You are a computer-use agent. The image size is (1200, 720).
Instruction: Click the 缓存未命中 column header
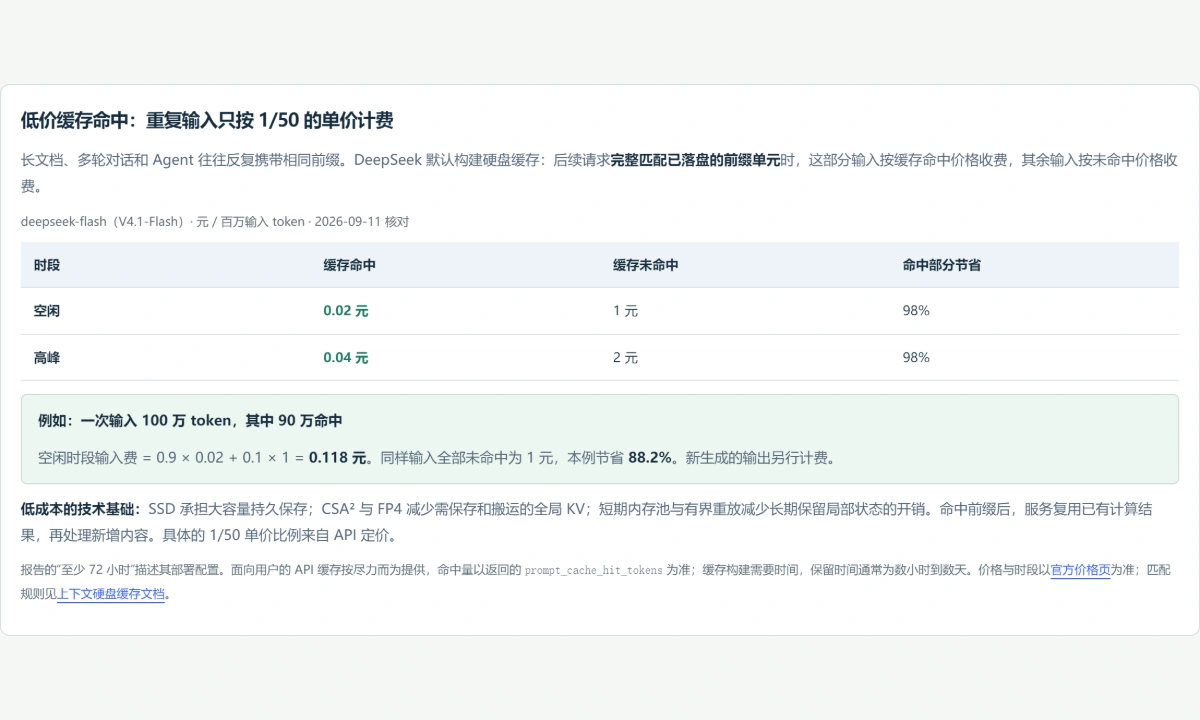646,265
